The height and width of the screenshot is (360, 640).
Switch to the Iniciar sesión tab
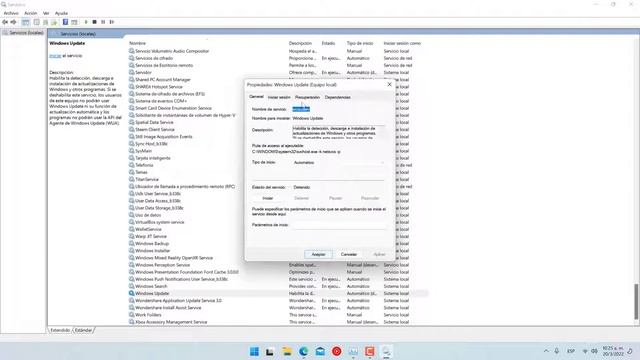(x=279, y=97)
